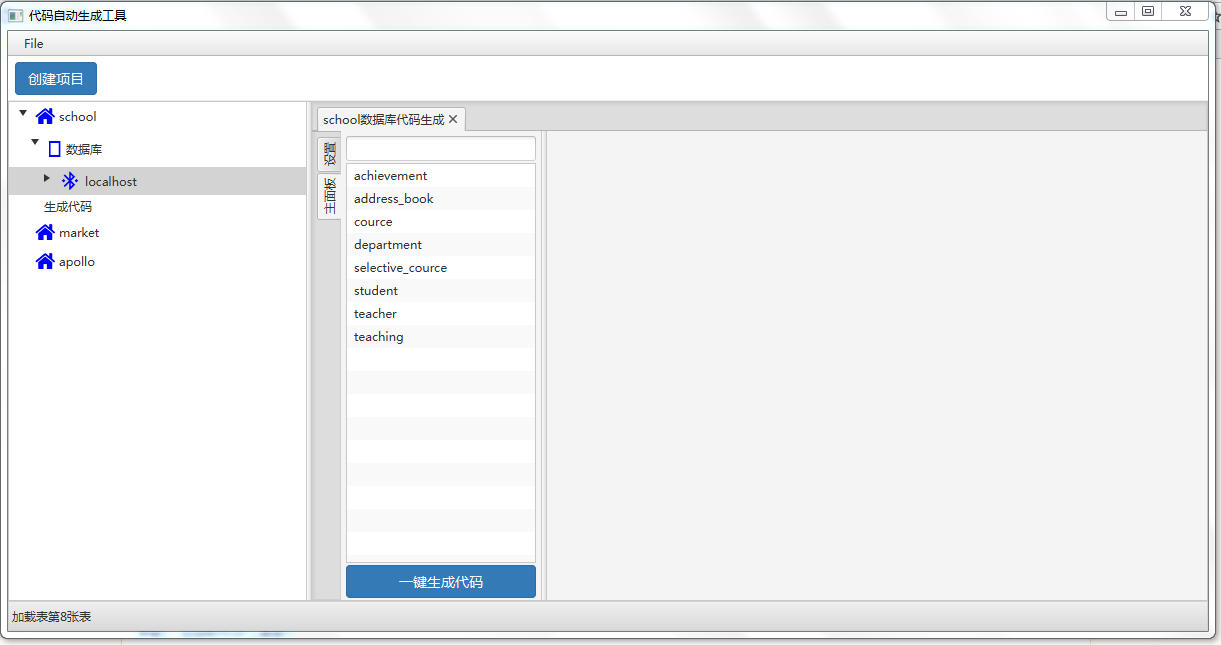Select the cource table
The image size is (1221, 645).
click(x=441, y=221)
